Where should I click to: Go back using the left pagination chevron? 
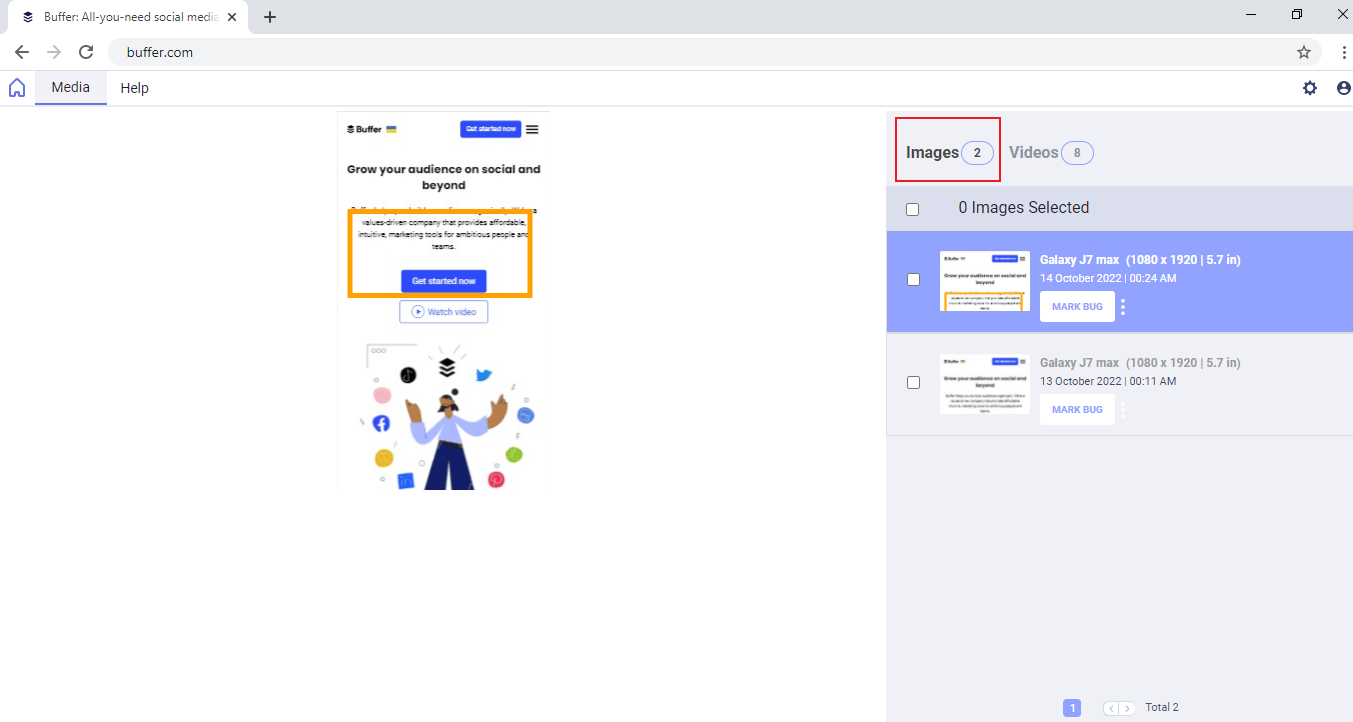coord(1112,707)
